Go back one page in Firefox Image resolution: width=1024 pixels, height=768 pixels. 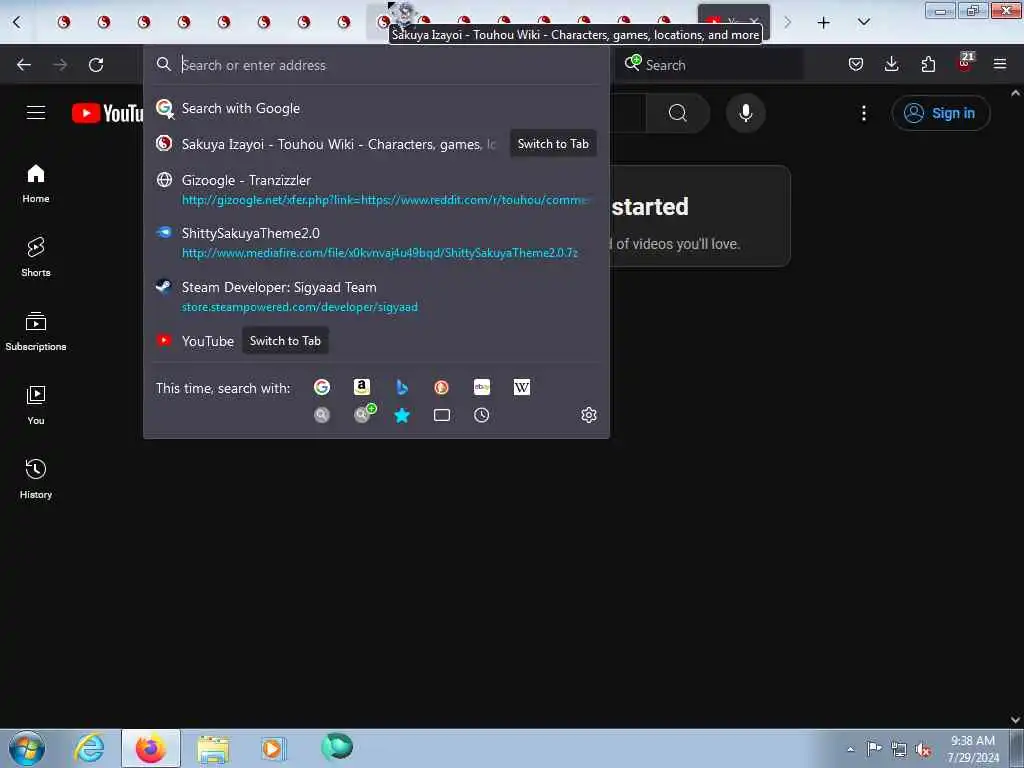pyautogui.click(x=24, y=65)
